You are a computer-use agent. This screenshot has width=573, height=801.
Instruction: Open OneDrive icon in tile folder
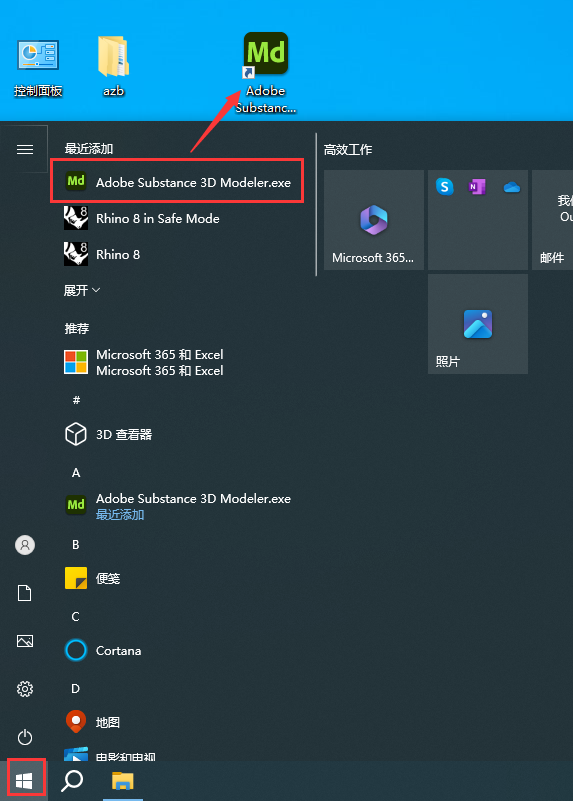tap(511, 187)
